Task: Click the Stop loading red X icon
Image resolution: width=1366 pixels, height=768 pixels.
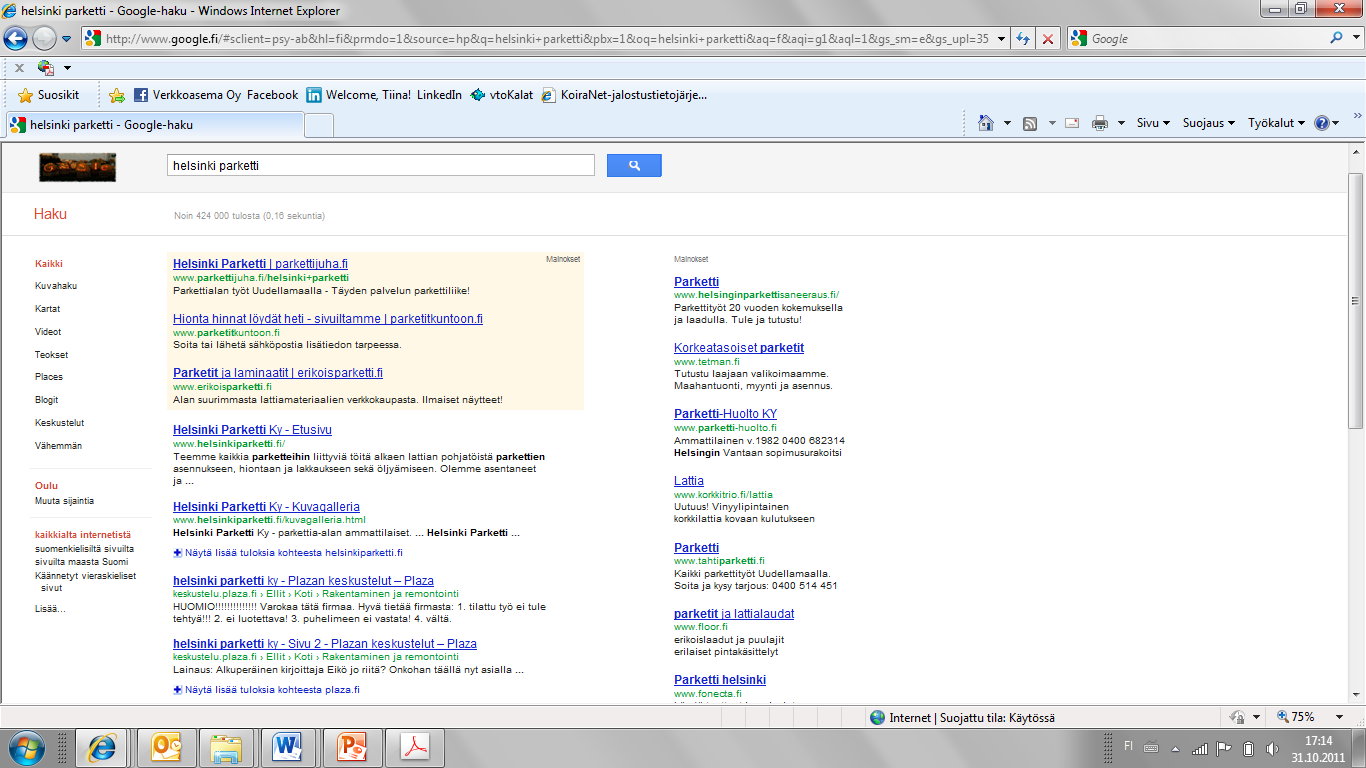Action: pyautogui.click(x=1048, y=38)
